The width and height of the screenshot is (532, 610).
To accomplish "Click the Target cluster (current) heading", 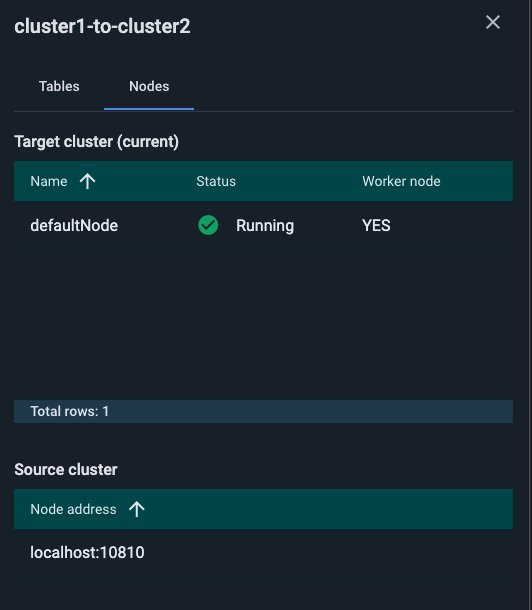I will (96, 142).
